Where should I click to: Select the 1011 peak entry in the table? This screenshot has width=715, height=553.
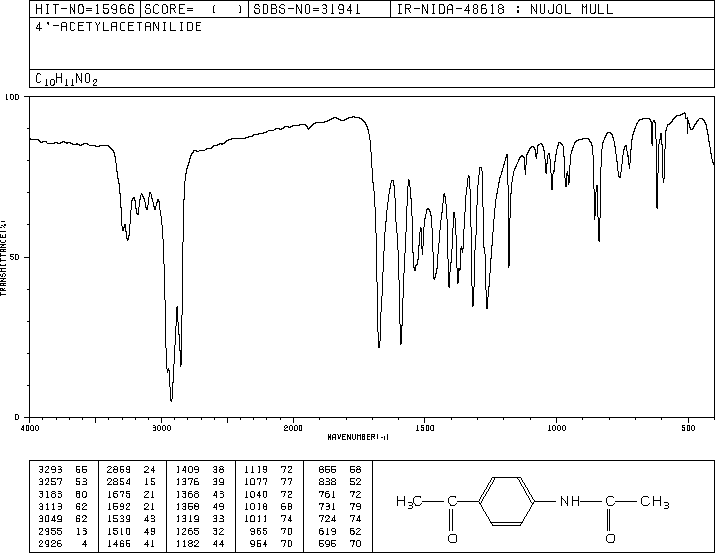coord(269,519)
